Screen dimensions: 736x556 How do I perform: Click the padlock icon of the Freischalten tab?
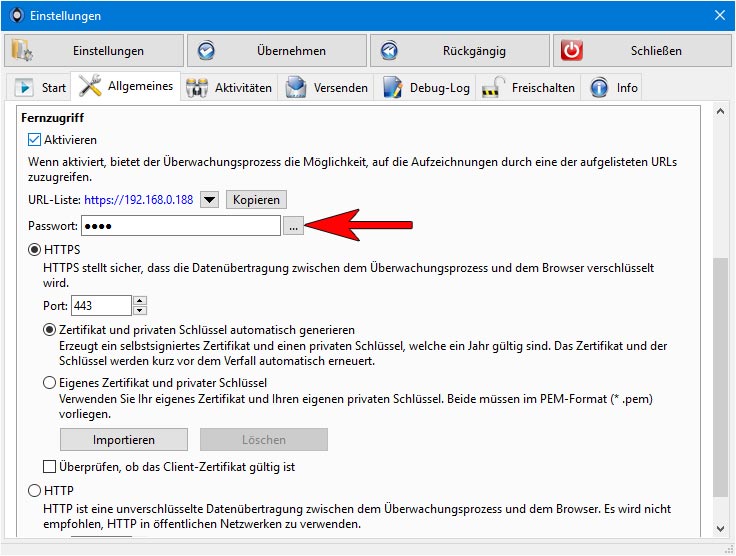(x=493, y=87)
